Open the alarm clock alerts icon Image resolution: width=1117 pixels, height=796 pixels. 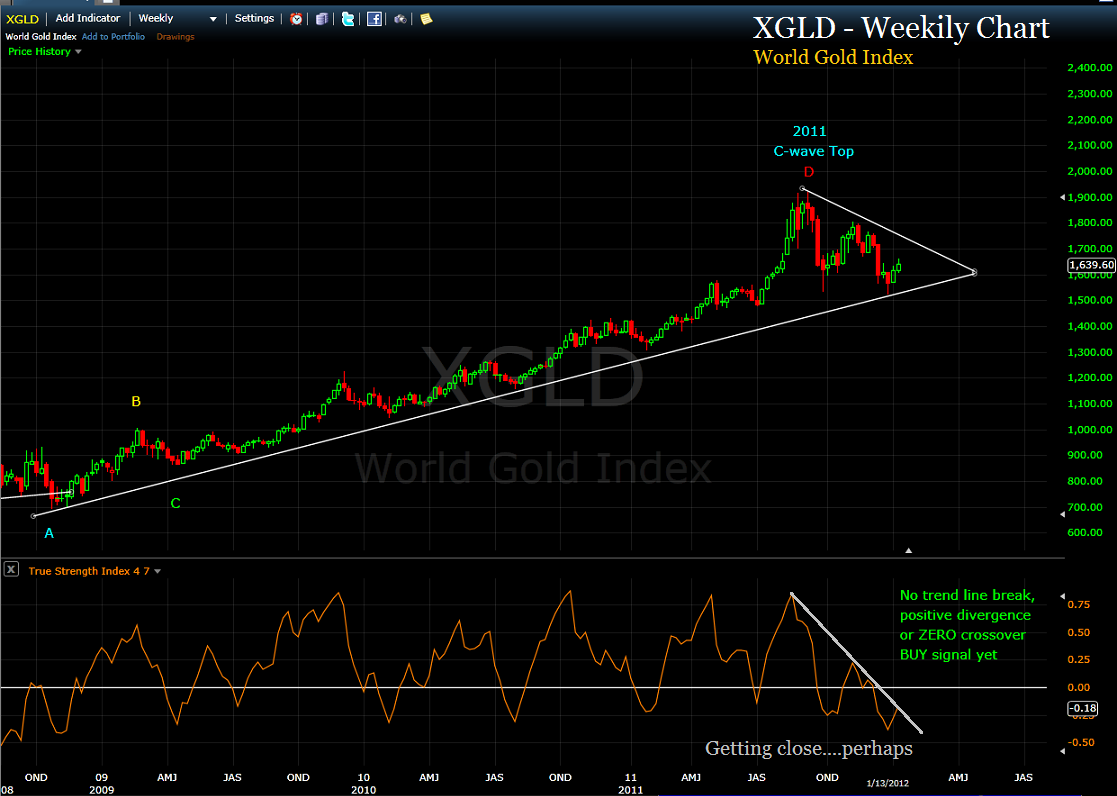click(x=296, y=18)
